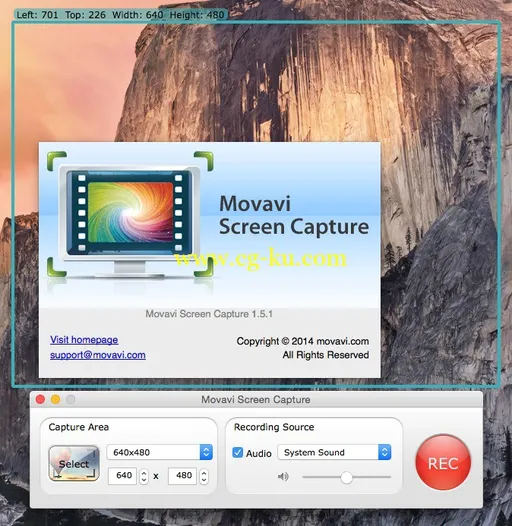Click the audio volume slider knob

pos(346,477)
